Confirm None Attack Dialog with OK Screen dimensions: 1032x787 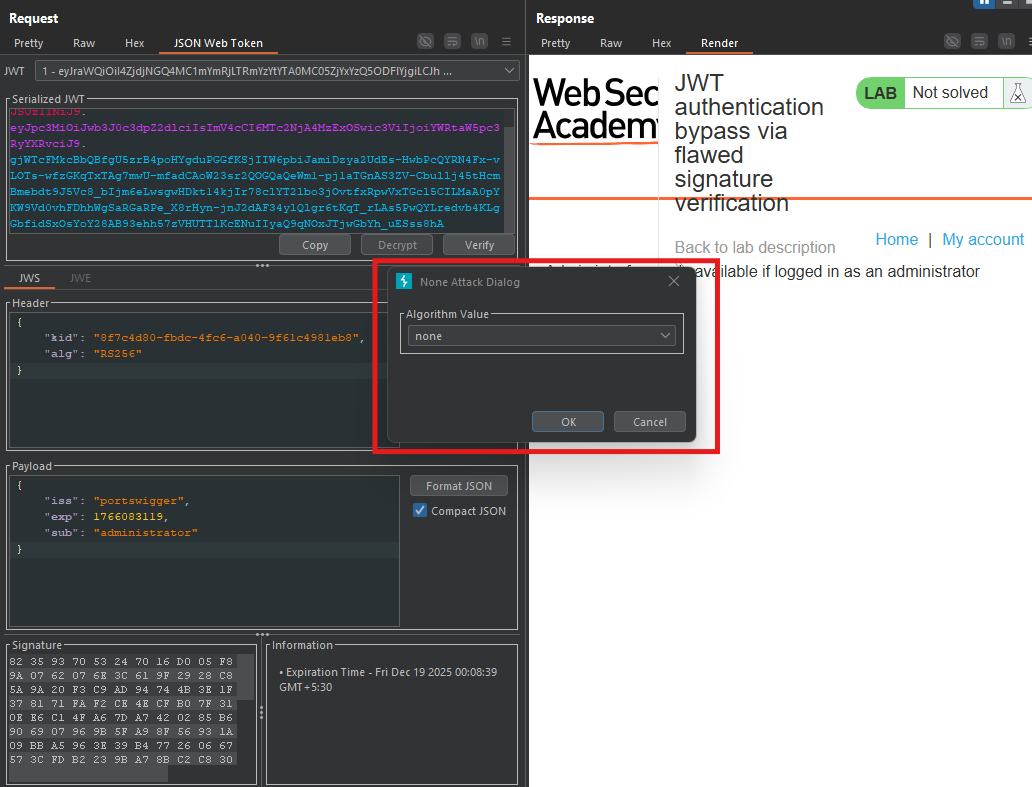(x=568, y=422)
